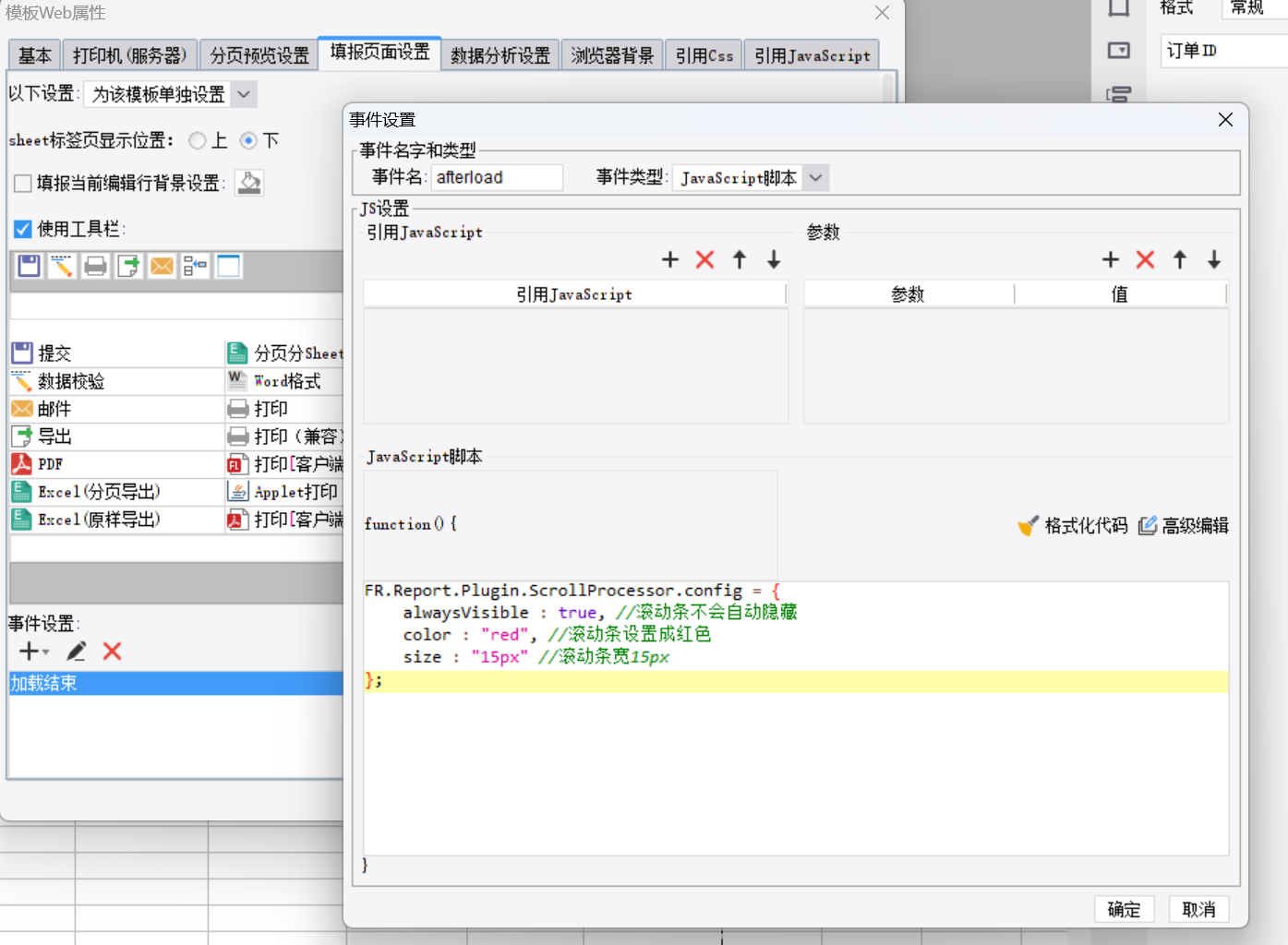Move referenced JavaScript entry up

pos(740,260)
